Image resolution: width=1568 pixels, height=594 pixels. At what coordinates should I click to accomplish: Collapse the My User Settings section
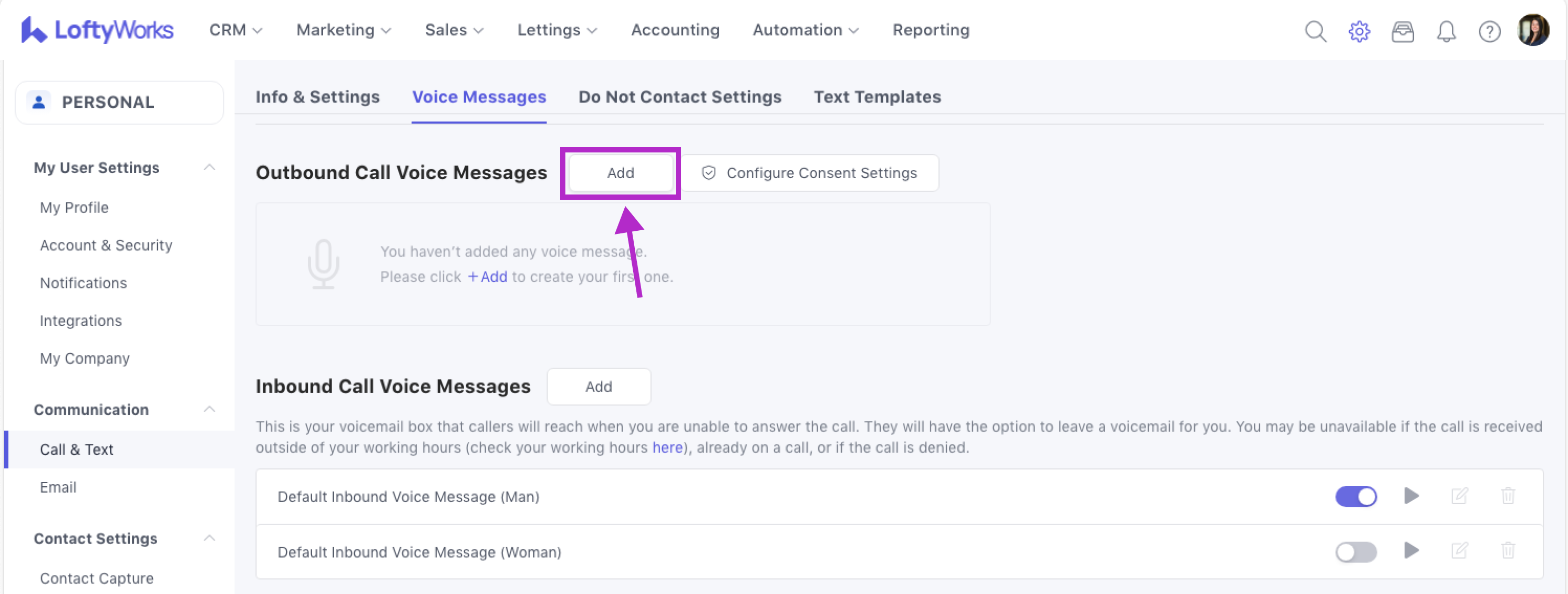point(209,168)
